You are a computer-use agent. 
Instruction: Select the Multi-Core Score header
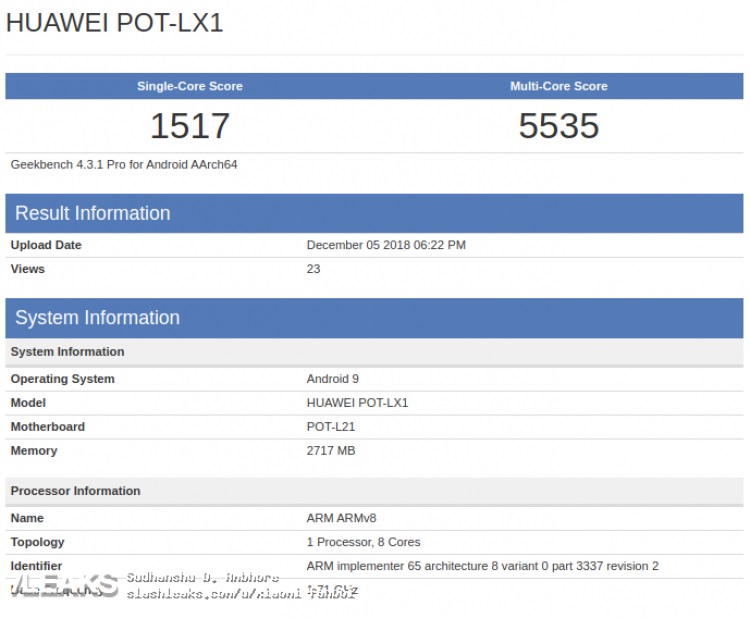[x=558, y=86]
